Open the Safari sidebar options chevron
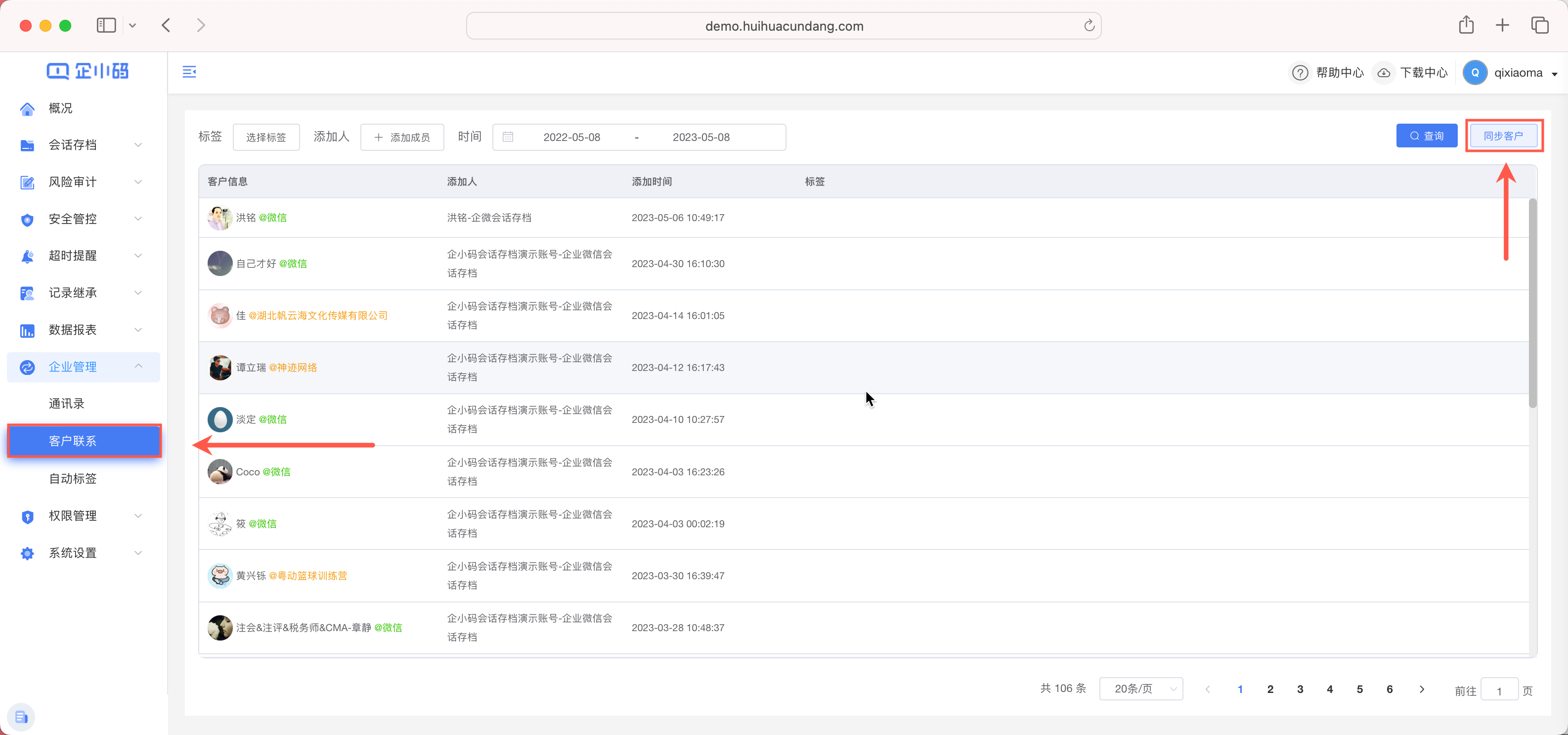Image resolution: width=1568 pixels, height=735 pixels. click(132, 26)
